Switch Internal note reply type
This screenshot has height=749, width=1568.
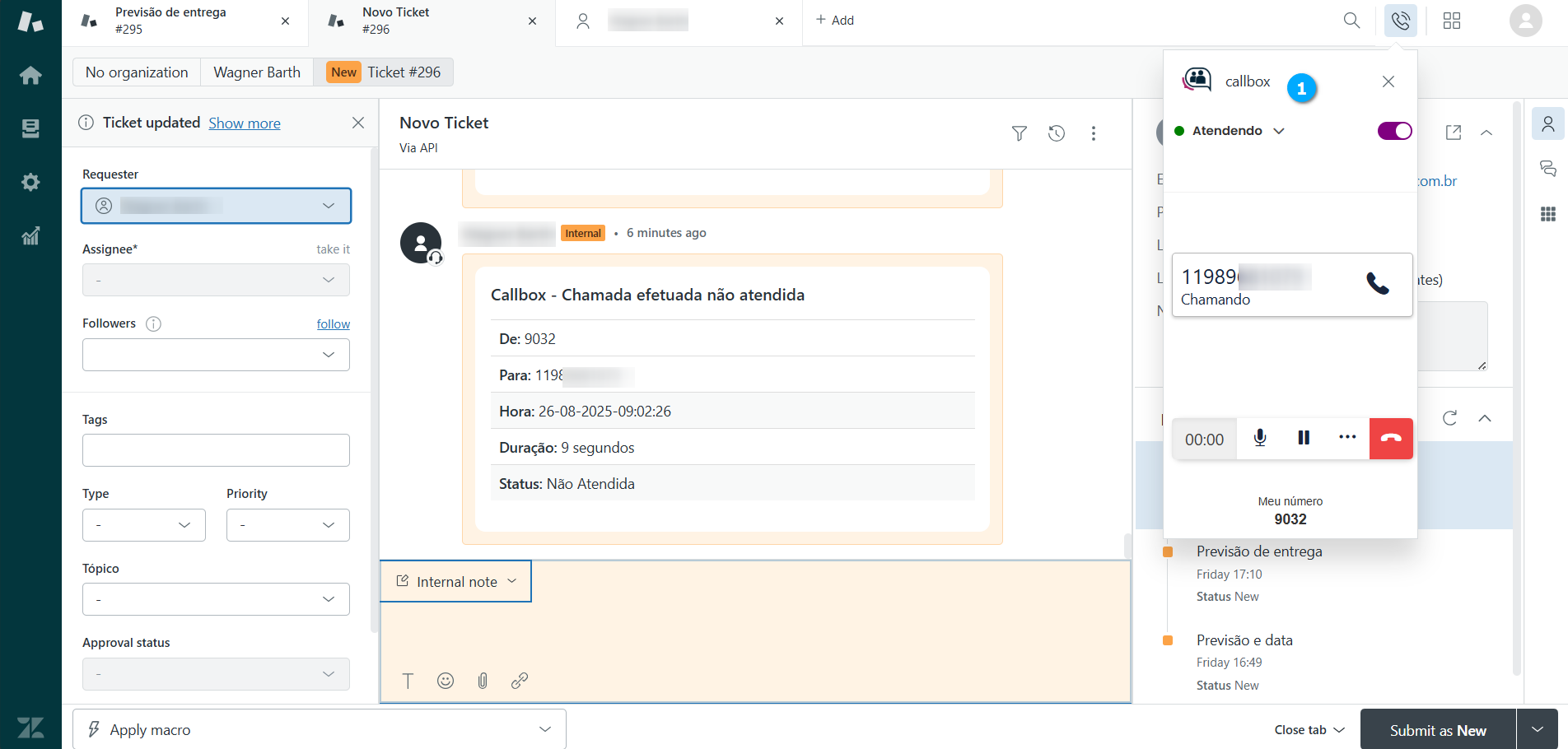click(457, 582)
